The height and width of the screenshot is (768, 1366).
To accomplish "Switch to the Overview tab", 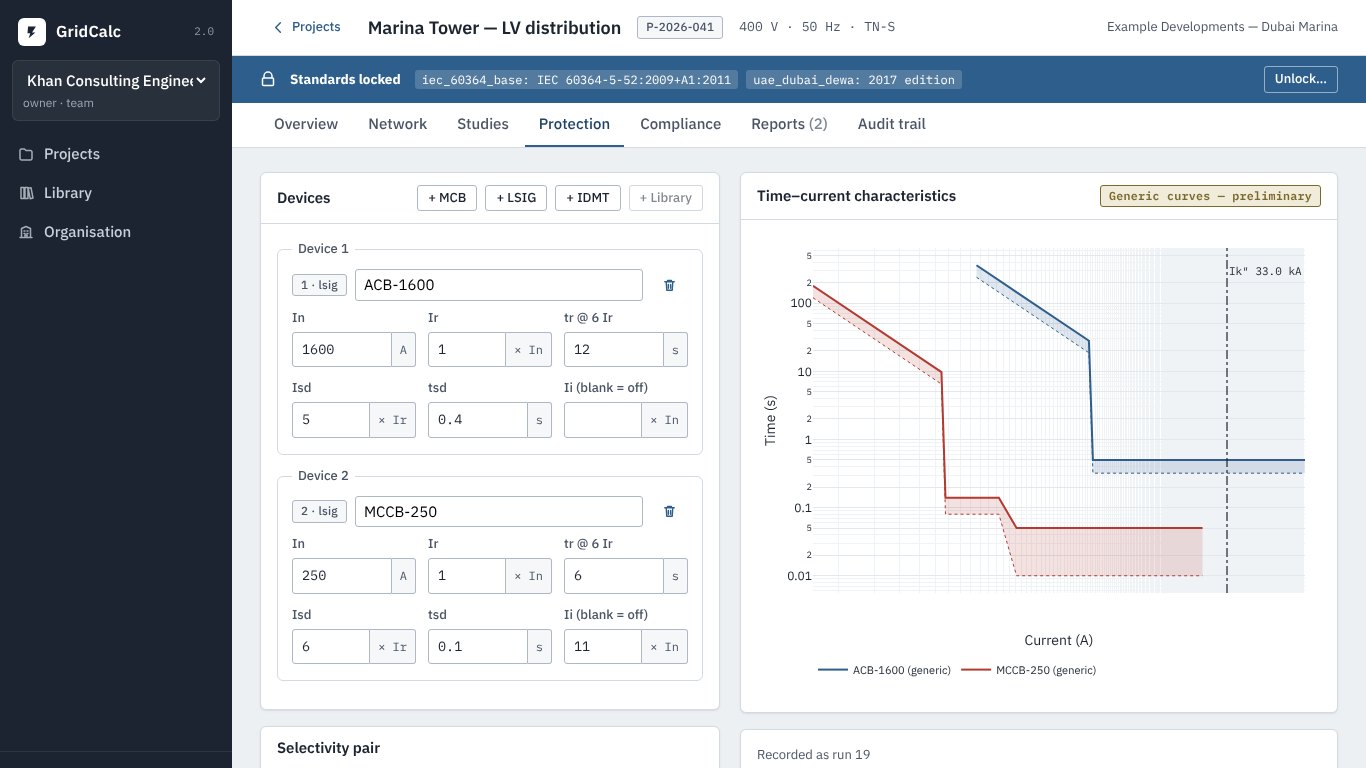I will [x=306, y=124].
